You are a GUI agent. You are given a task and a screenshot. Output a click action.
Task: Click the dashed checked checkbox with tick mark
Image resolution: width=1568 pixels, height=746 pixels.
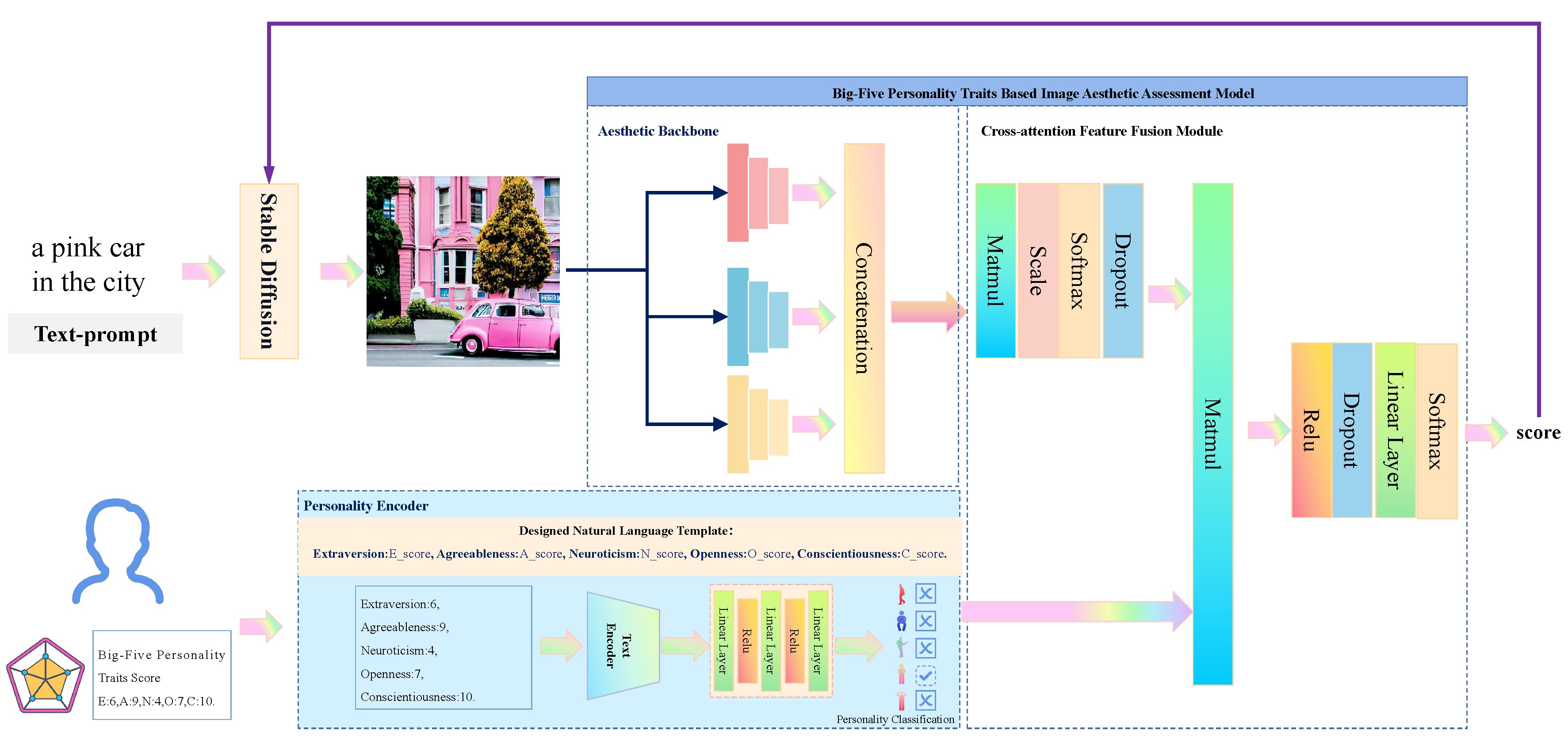point(925,675)
